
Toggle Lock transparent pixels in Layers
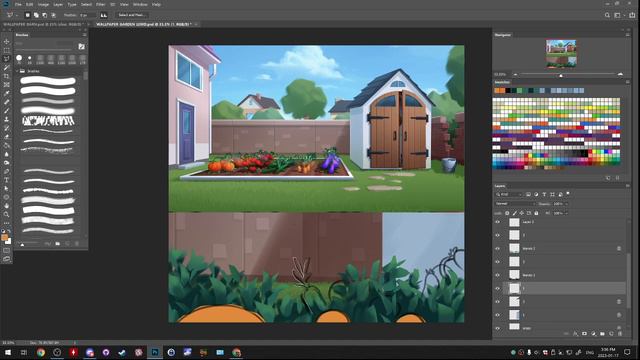[507, 213]
